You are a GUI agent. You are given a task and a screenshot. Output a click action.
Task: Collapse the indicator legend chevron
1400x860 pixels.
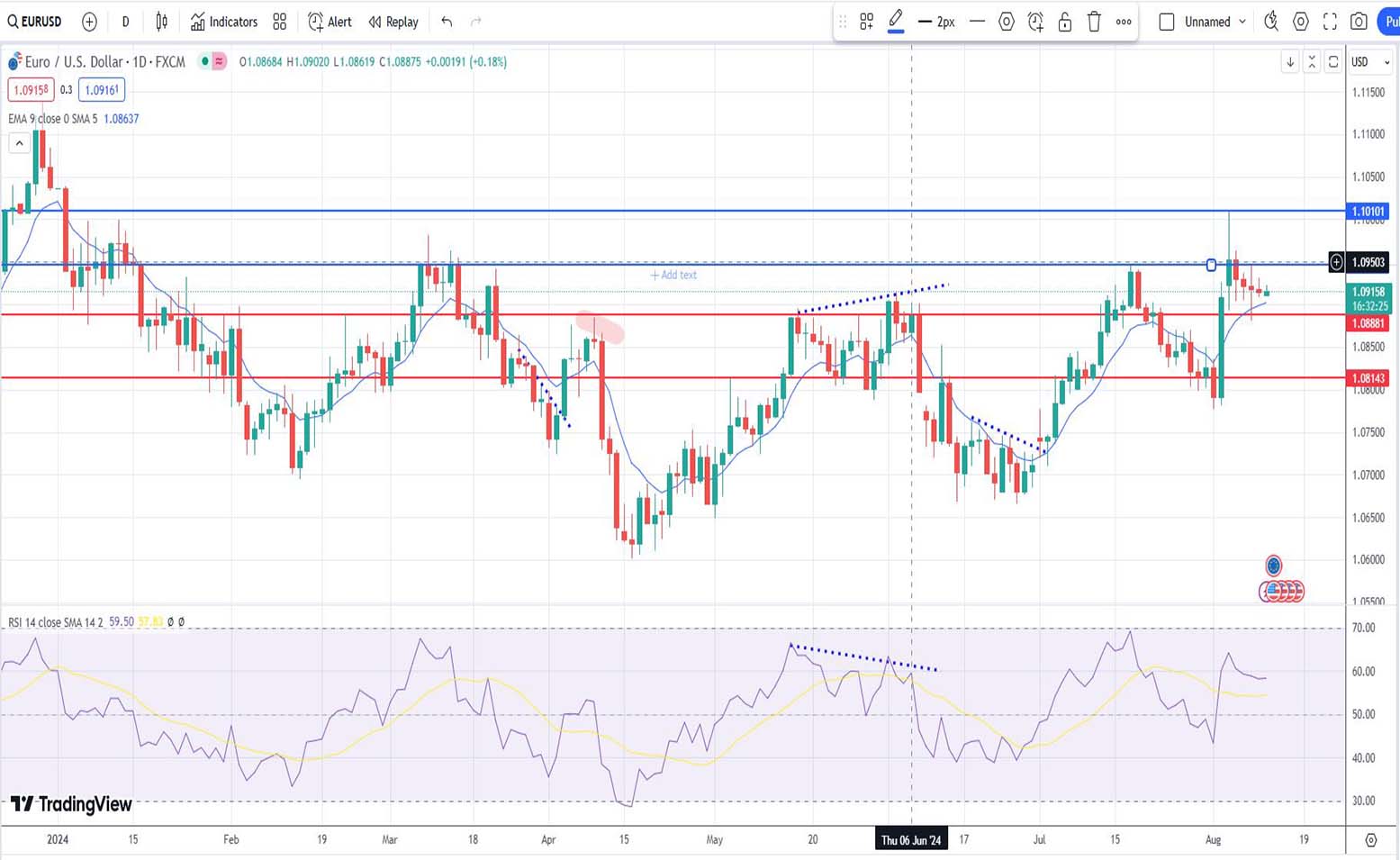19,143
